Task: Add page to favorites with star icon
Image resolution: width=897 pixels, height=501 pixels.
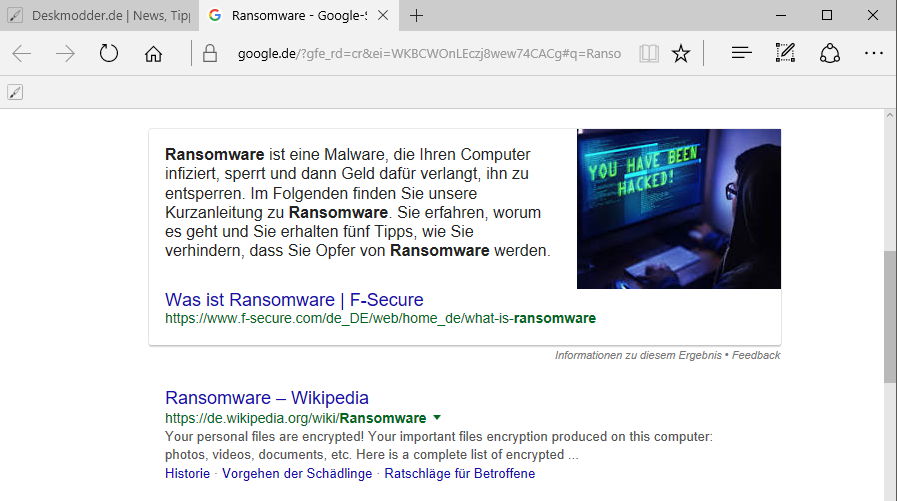Action: coord(681,54)
